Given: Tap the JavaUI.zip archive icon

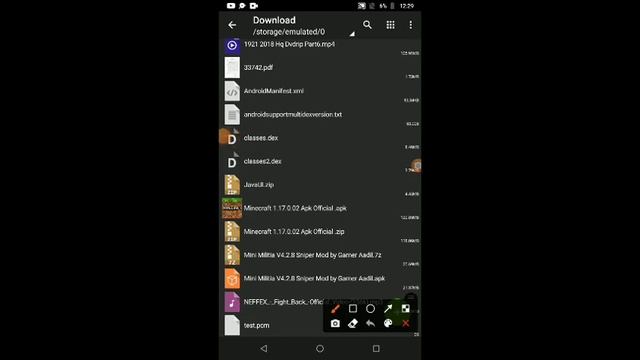Looking at the screenshot, I should coord(232,185).
